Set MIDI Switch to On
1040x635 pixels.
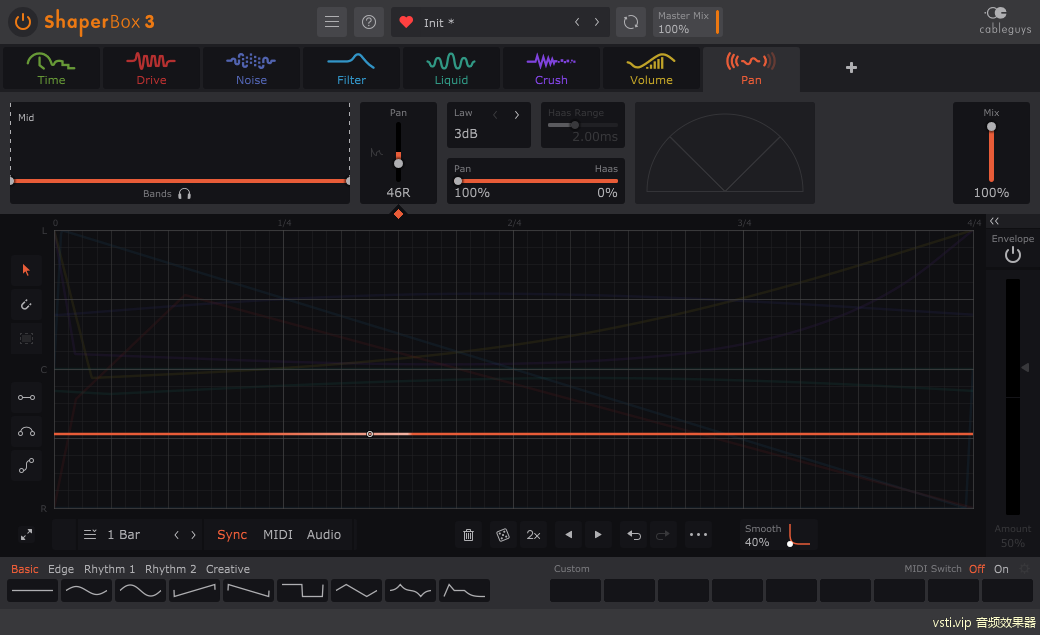[1002, 569]
